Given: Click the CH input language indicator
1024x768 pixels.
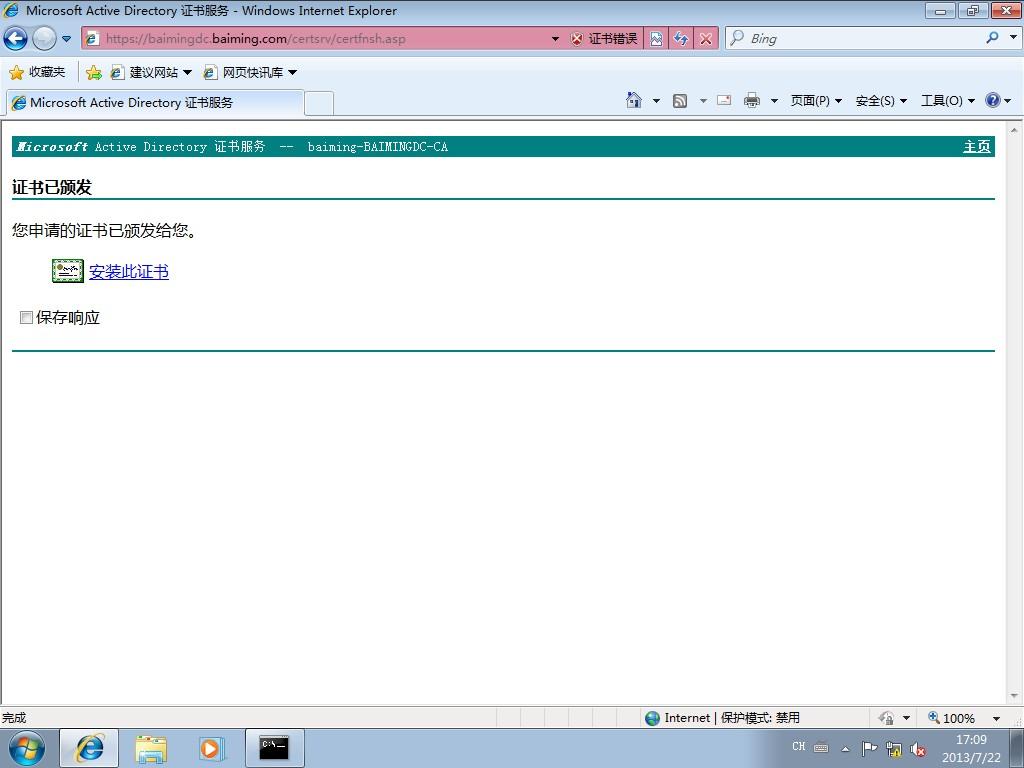Looking at the screenshot, I should pos(799,746).
